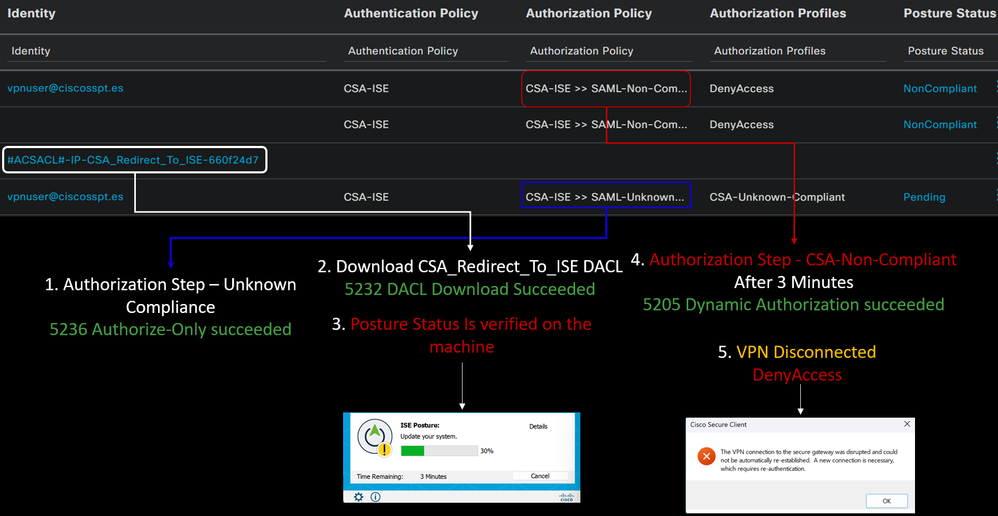Click the Authorization Policy filter field

[609, 52]
